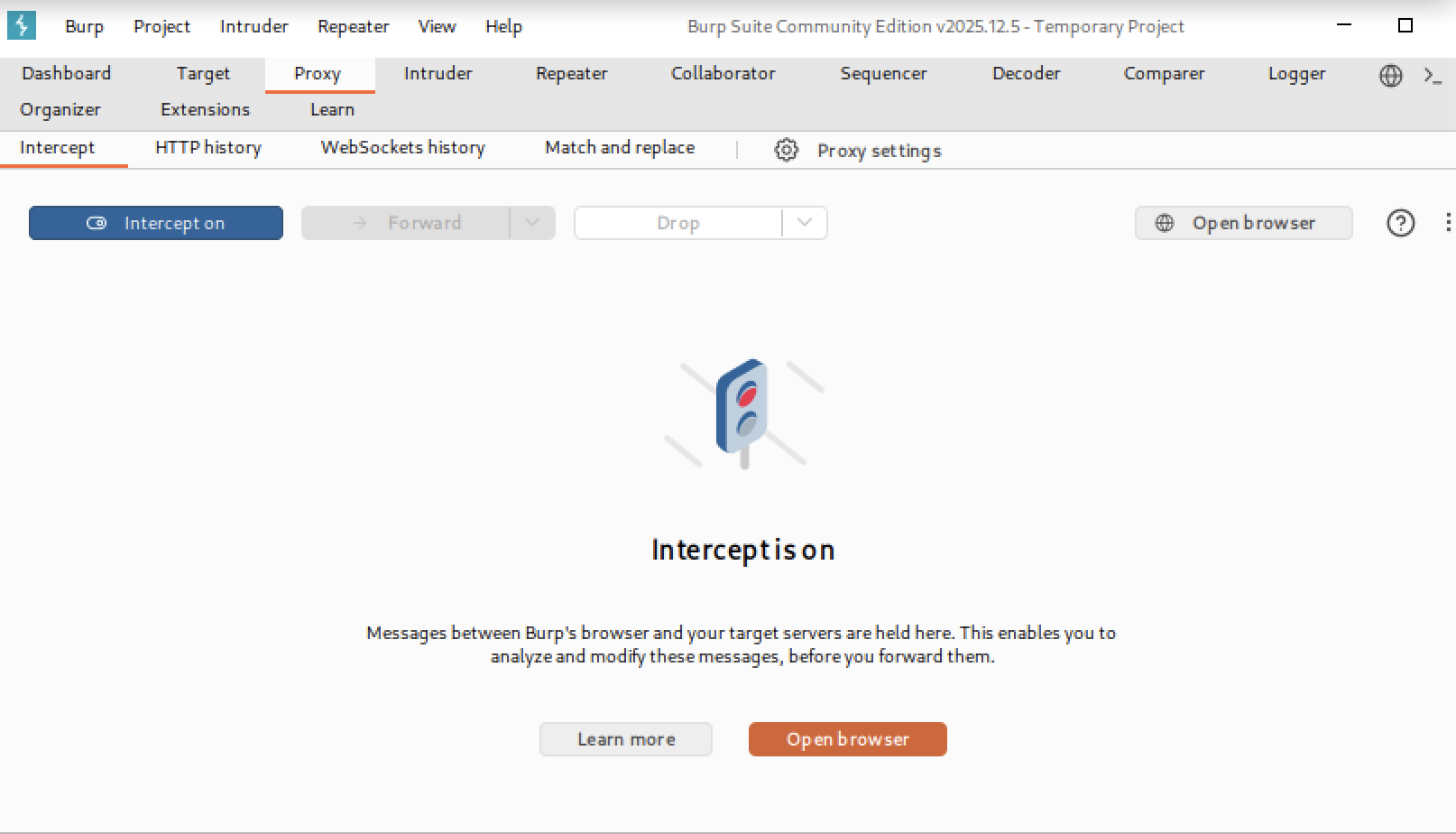Click Open browser button in the toolbar
This screenshot has width=1456, height=834.
coord(1243,223)
